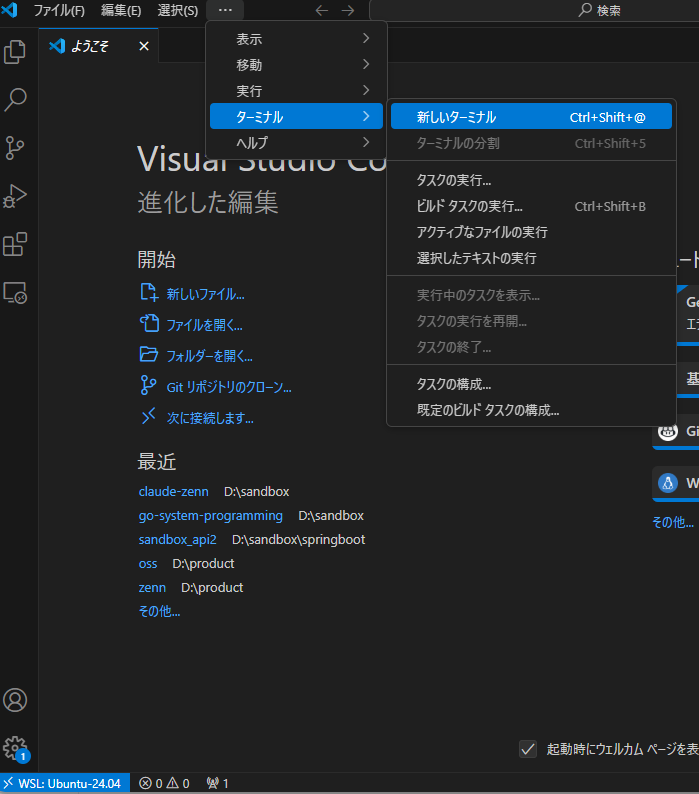Image resolution: width=699 pixels, height=794 pixels.
Task: Open recent project zenn
Action: [x=152, y=587]
